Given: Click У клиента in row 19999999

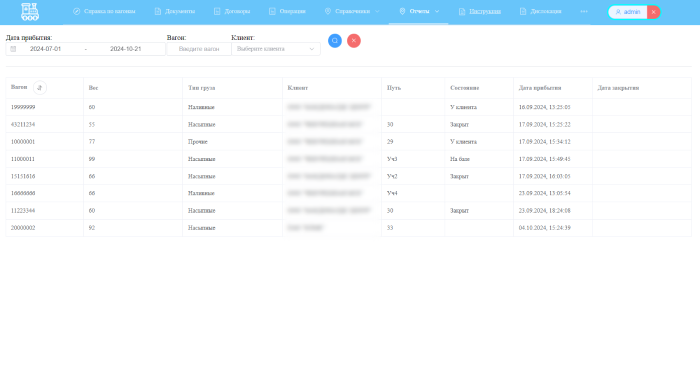Looking at the screenshot, I should [x=463, y=107].
